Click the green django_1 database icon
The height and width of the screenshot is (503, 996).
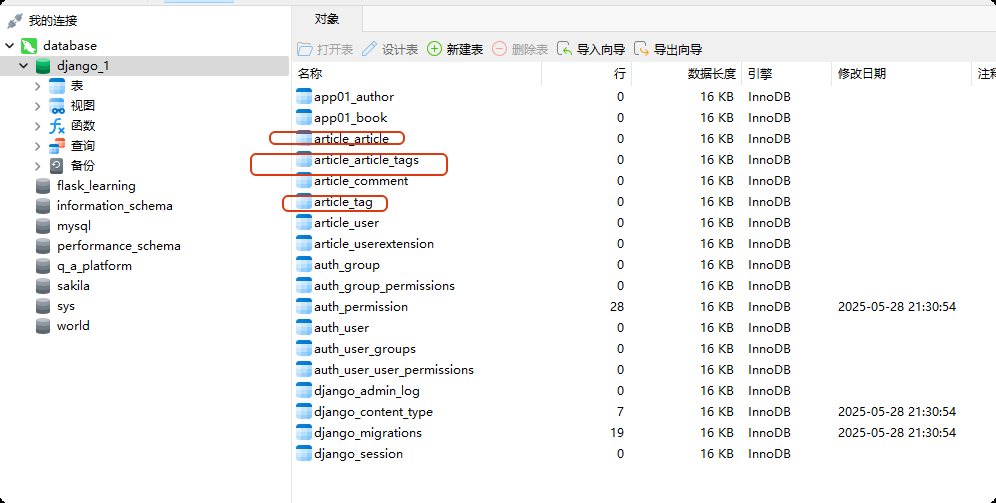pyautogui.click(x=43, y=66)
